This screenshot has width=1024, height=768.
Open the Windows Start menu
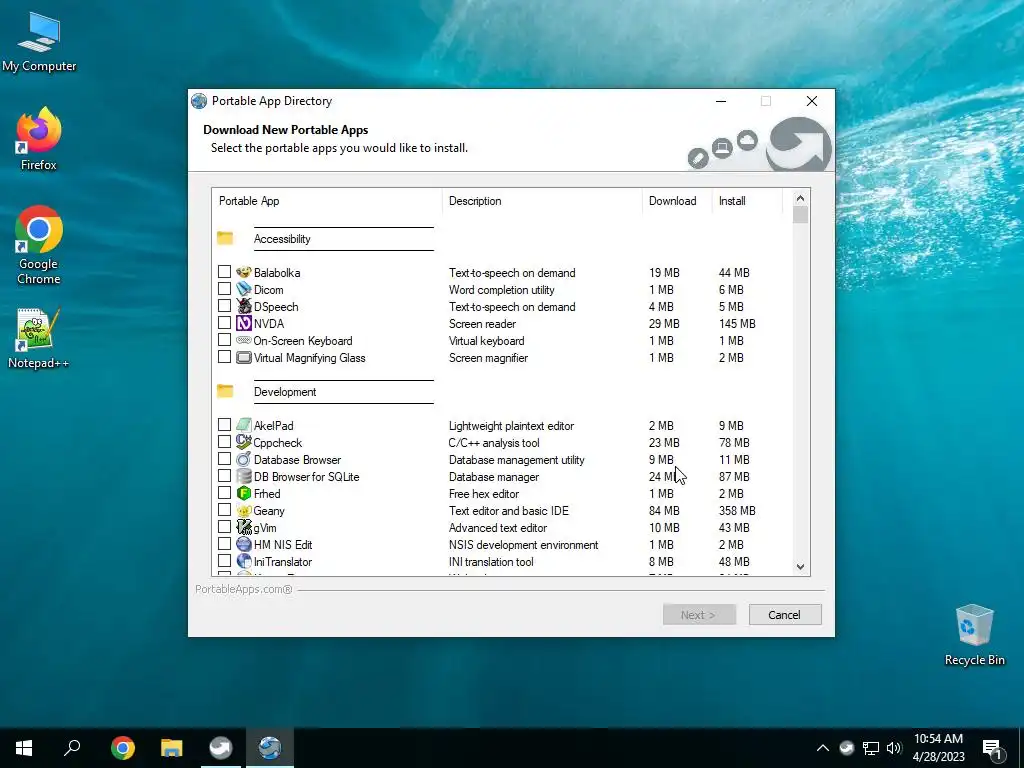click(x=24, y=748)
